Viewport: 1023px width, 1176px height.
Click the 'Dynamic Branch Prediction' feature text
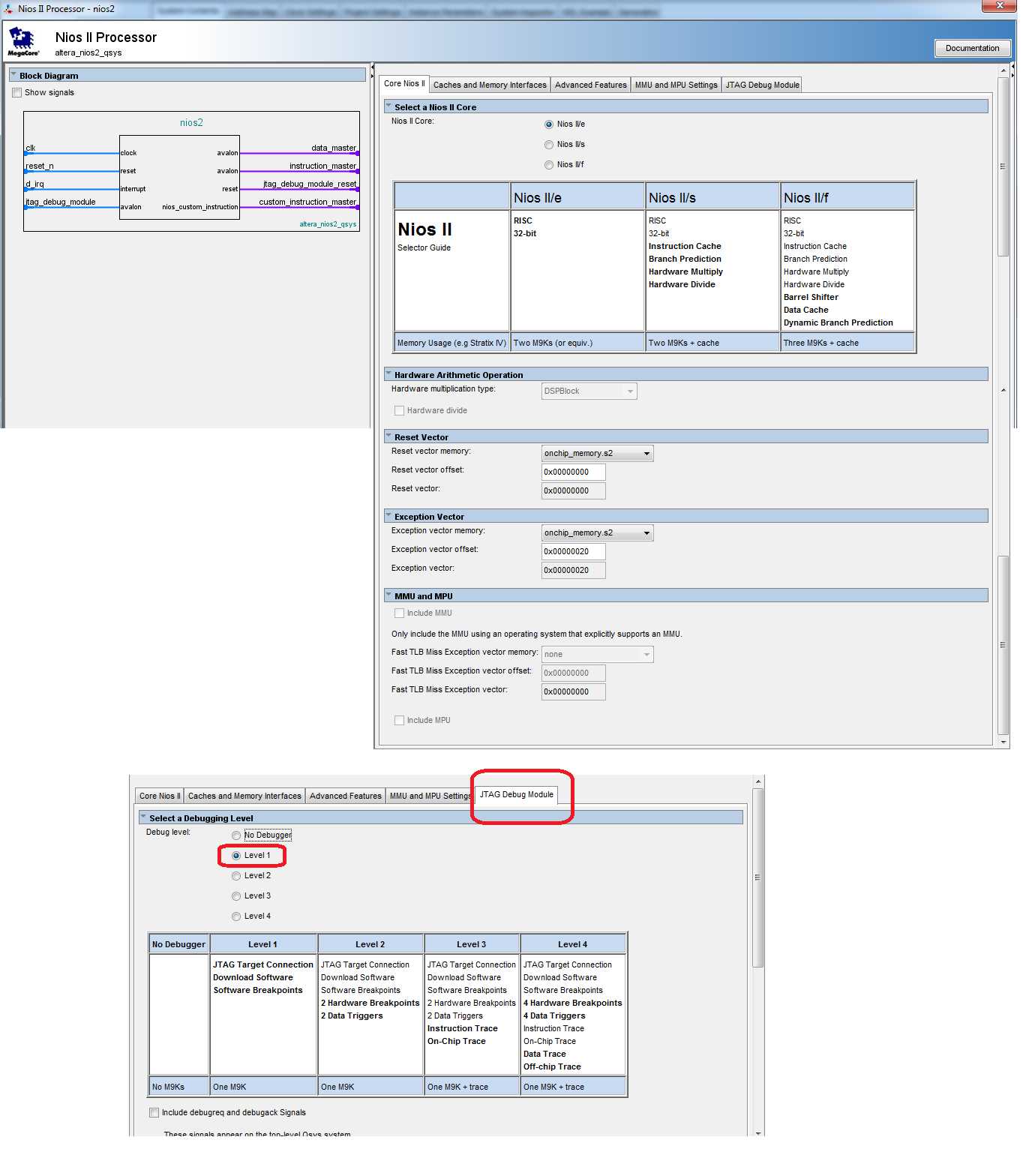(838, 323)
